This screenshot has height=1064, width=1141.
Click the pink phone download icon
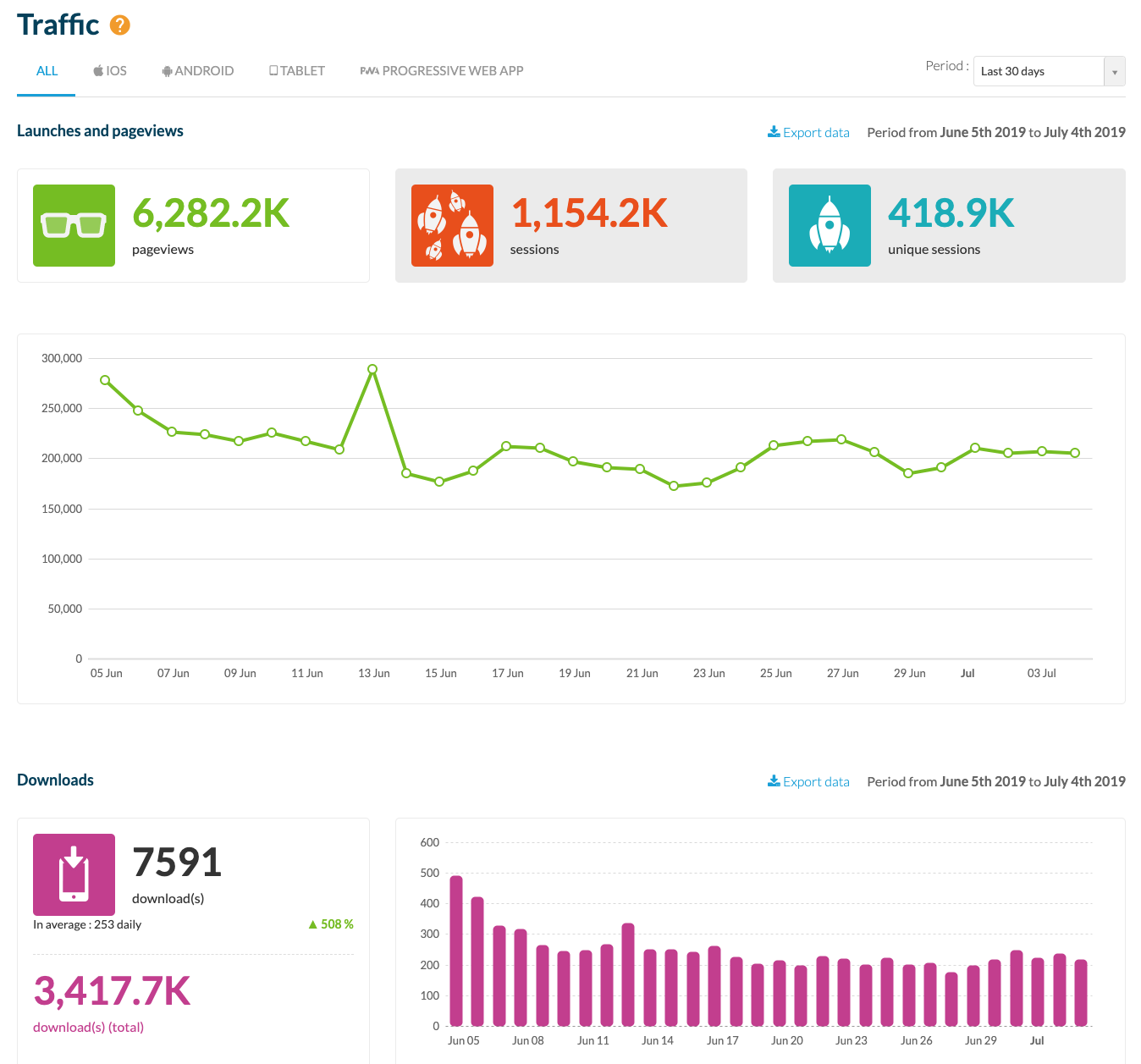coord(74,874)
